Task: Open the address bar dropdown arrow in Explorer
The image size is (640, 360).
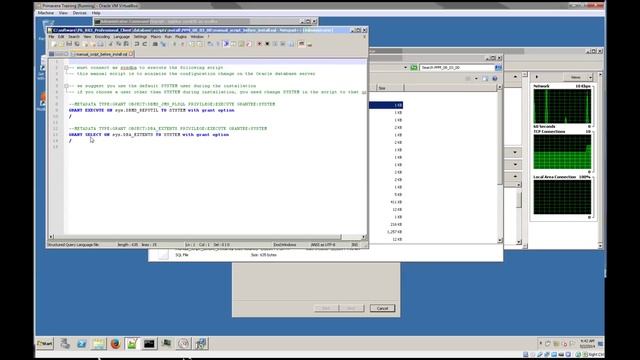Action: (405, 67)
